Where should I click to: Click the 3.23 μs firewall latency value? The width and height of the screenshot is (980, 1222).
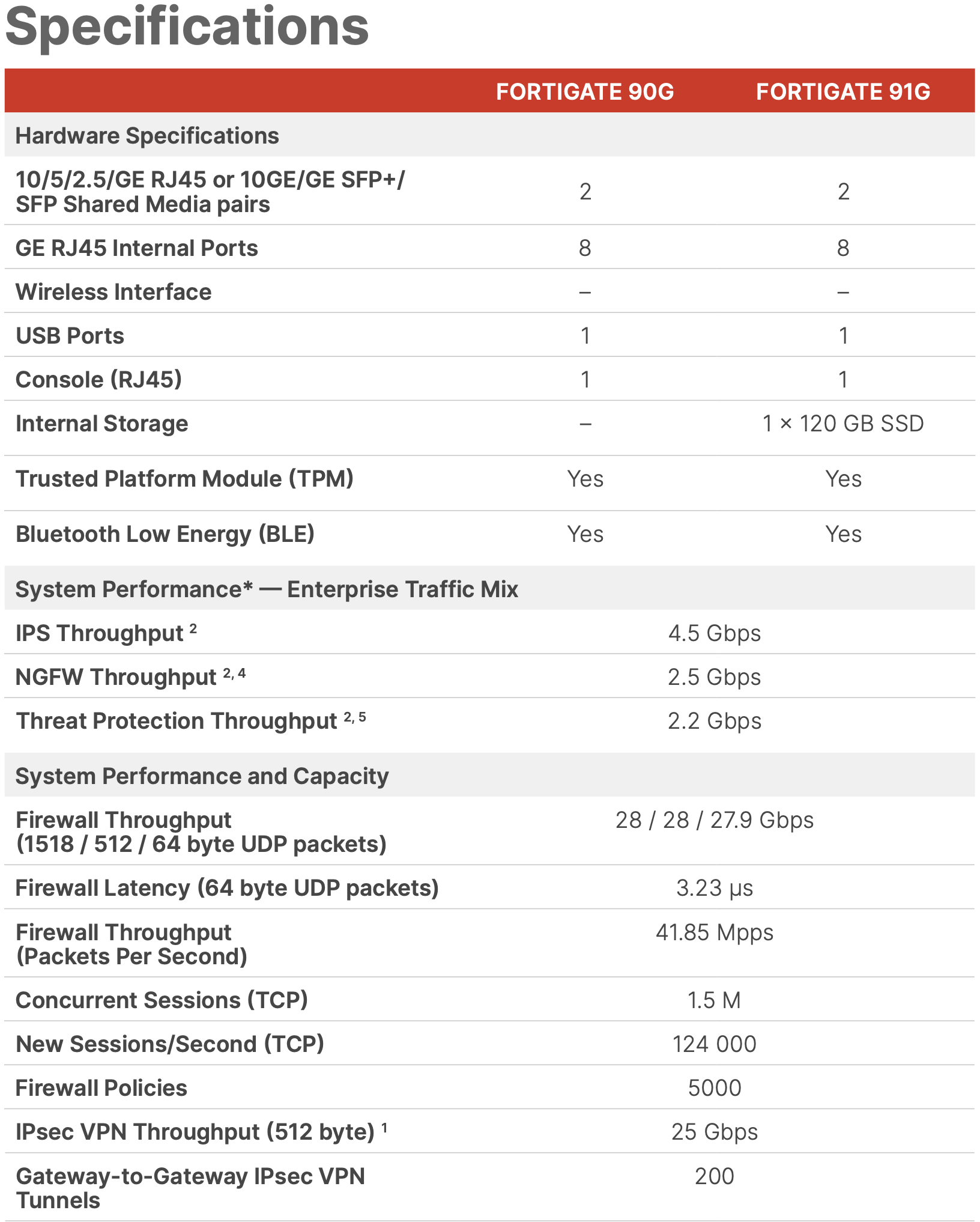(x=715, y=888)
